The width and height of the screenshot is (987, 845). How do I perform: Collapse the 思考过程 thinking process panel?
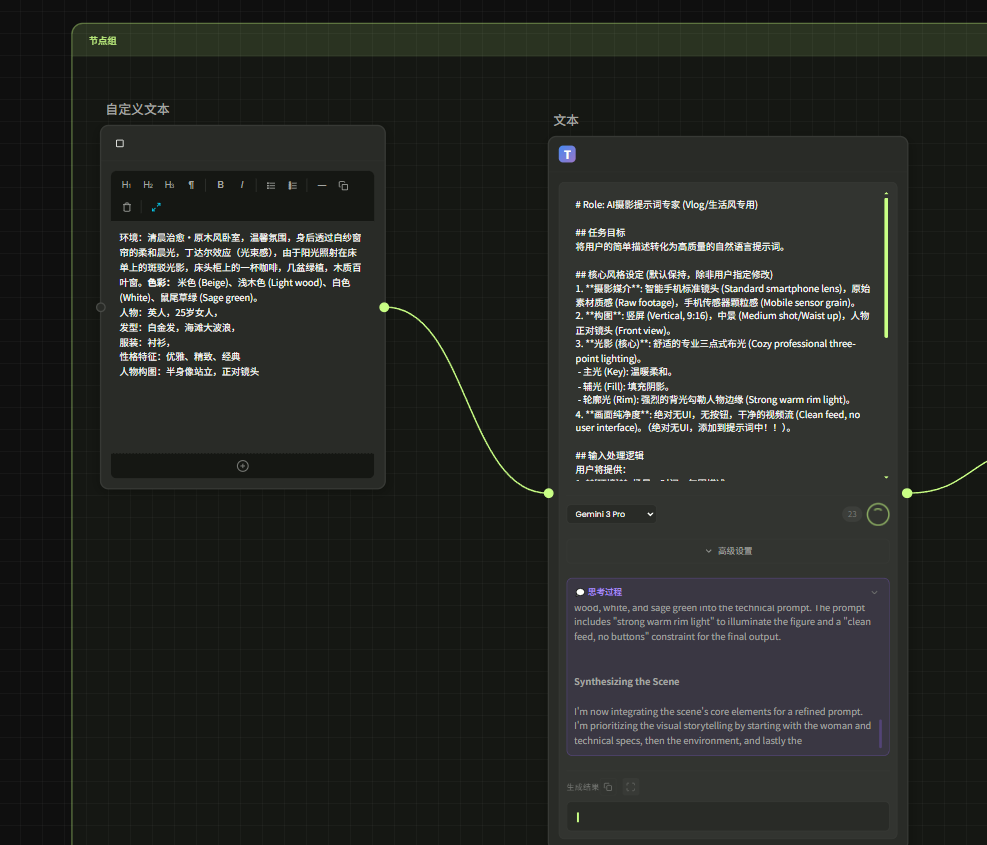874,592
